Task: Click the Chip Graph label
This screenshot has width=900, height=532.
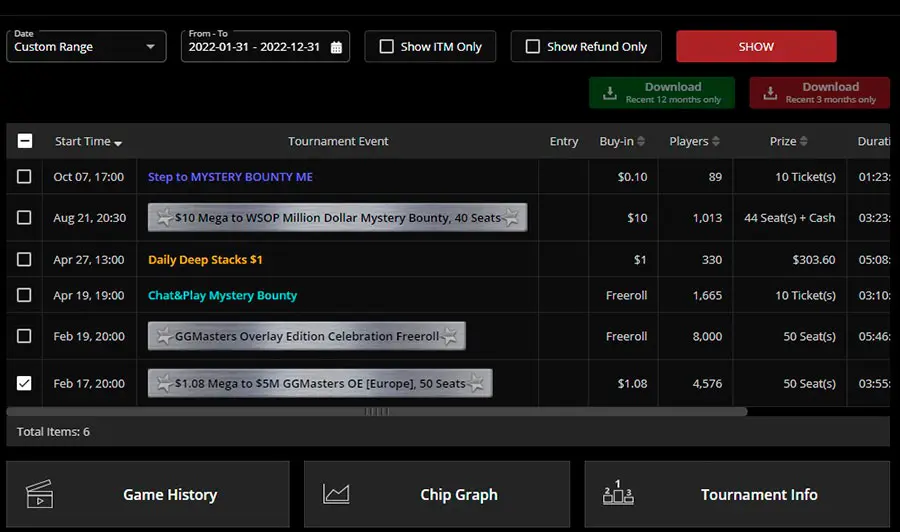Action: 459,495
